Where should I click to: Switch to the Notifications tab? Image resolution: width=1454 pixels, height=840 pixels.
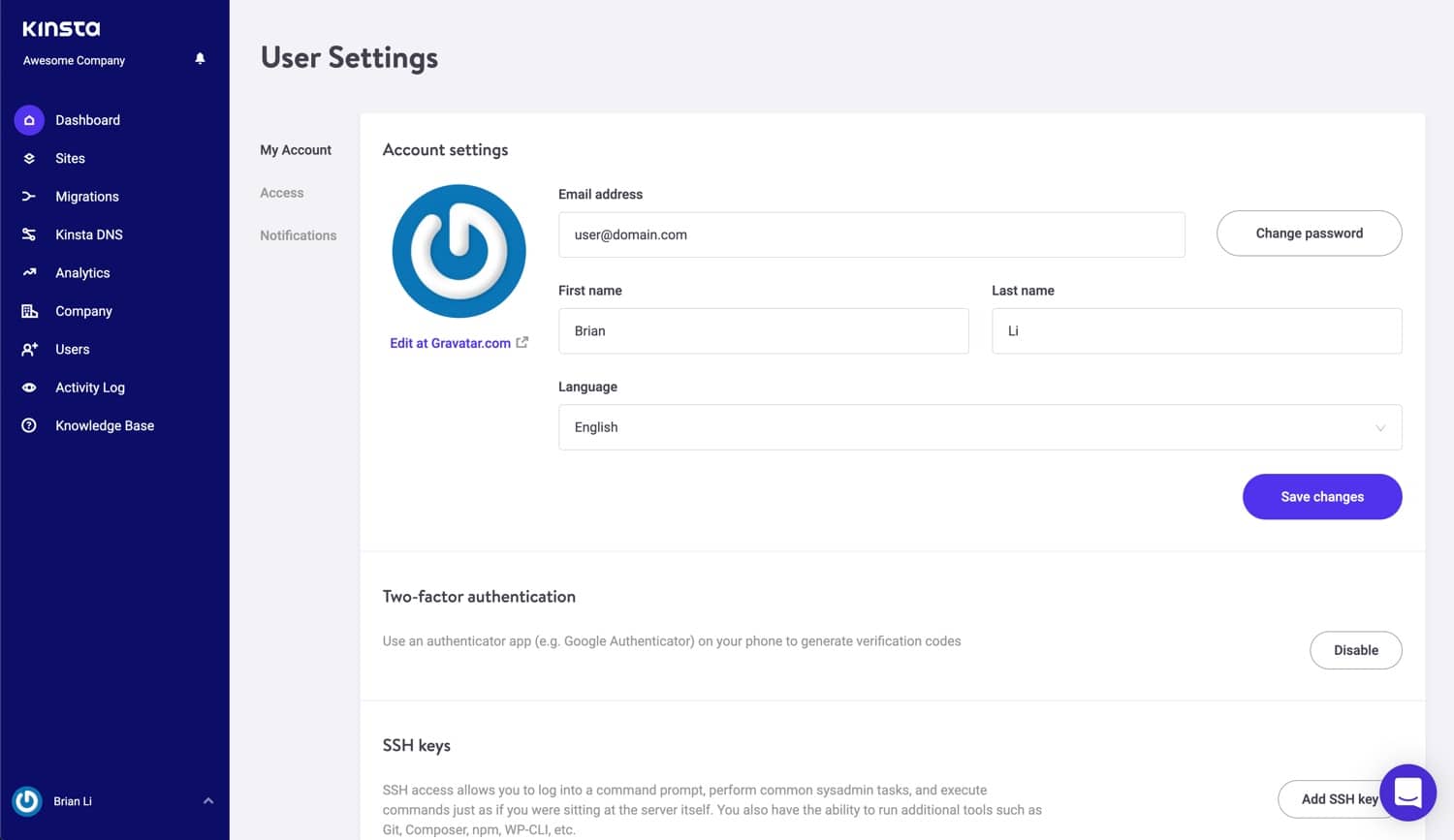tap(298, 235)
